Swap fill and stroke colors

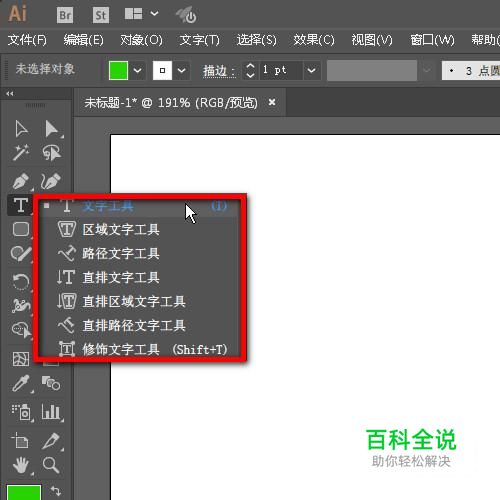point(55,491)
